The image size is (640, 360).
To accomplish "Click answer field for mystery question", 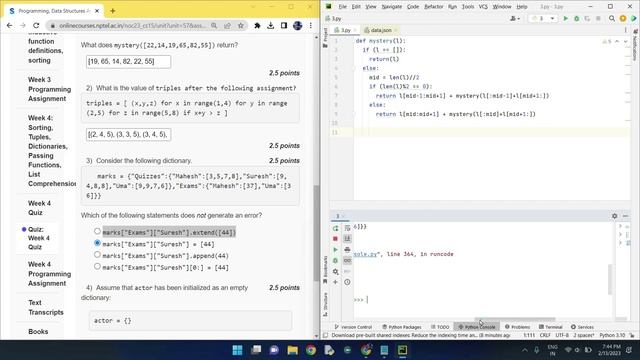I will 128,62.
